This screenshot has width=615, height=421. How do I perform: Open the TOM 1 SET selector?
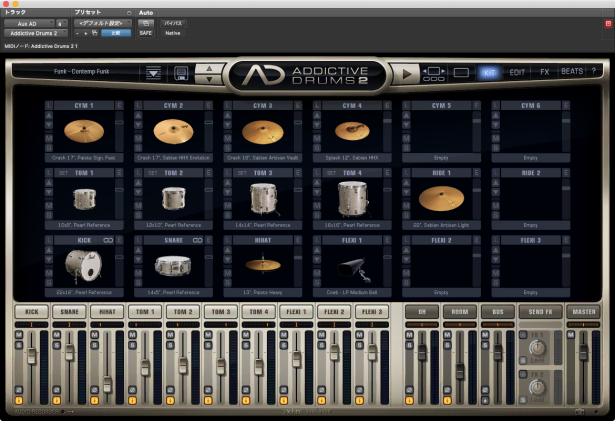pyautogui.click(x=63, y=173)
